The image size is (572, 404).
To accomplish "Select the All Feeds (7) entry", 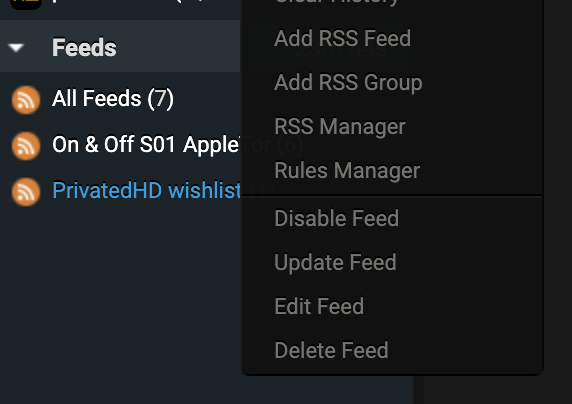I will click(x=113, y=99).
